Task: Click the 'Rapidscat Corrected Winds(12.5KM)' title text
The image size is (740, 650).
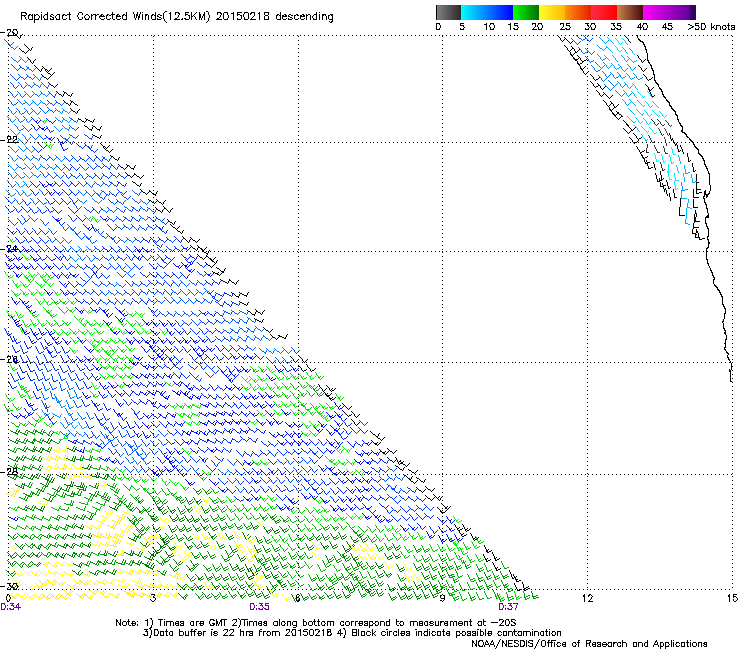Action: click(x=115, y=17)
